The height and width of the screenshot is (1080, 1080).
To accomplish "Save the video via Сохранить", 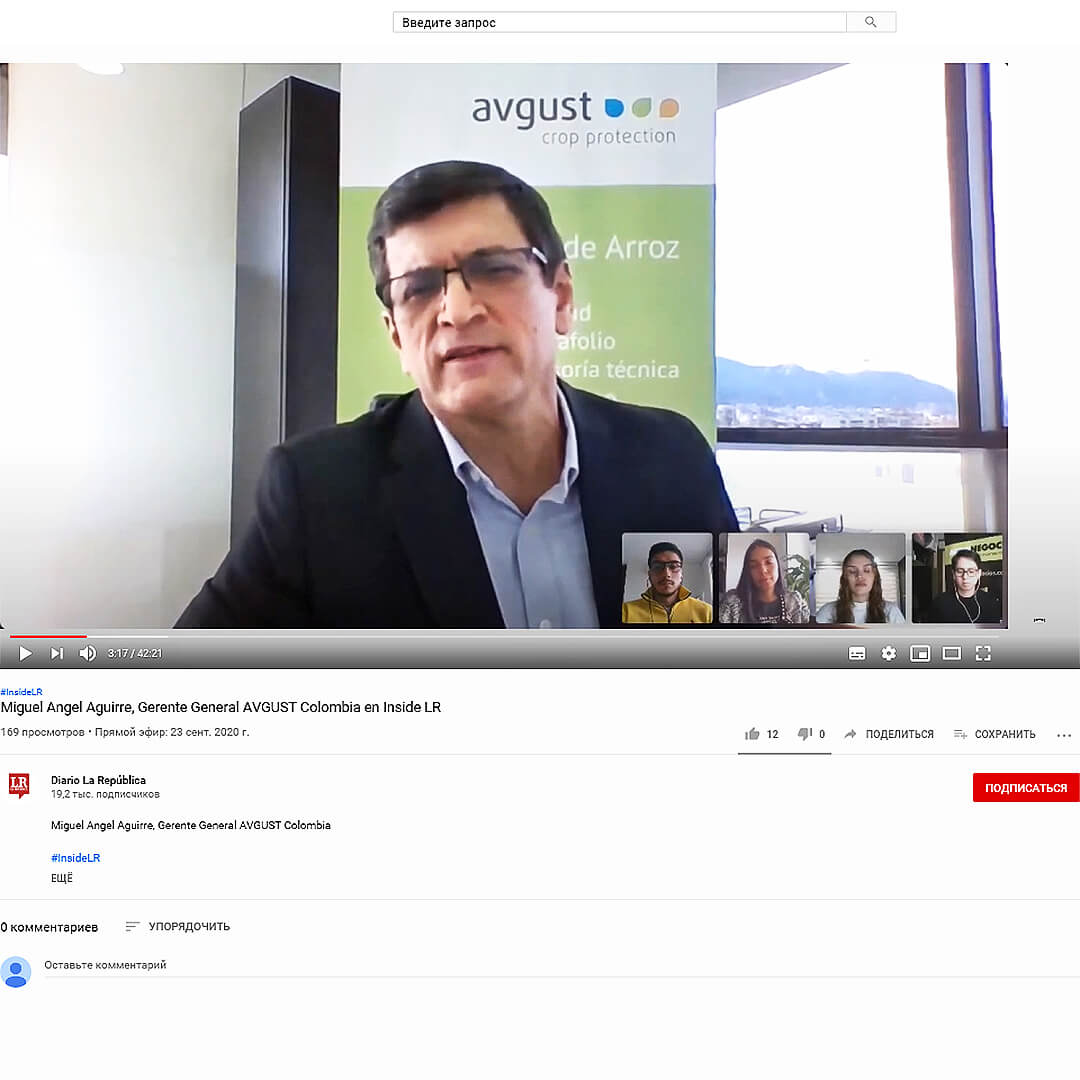I will [994, 734].
